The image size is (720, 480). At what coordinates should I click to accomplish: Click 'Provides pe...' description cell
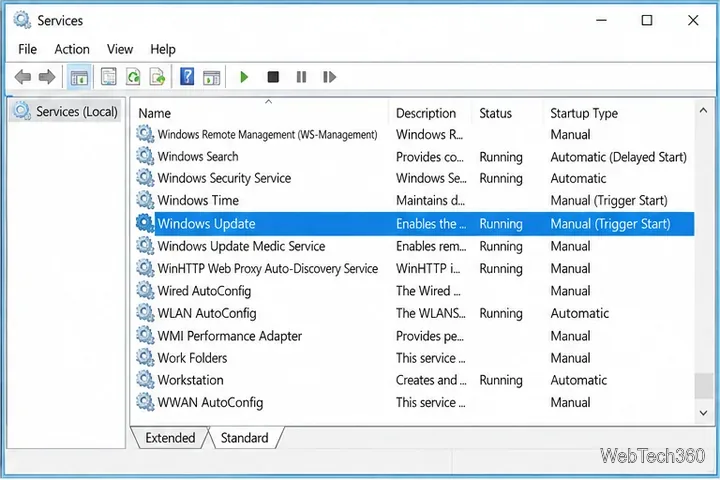click(430, 336)
